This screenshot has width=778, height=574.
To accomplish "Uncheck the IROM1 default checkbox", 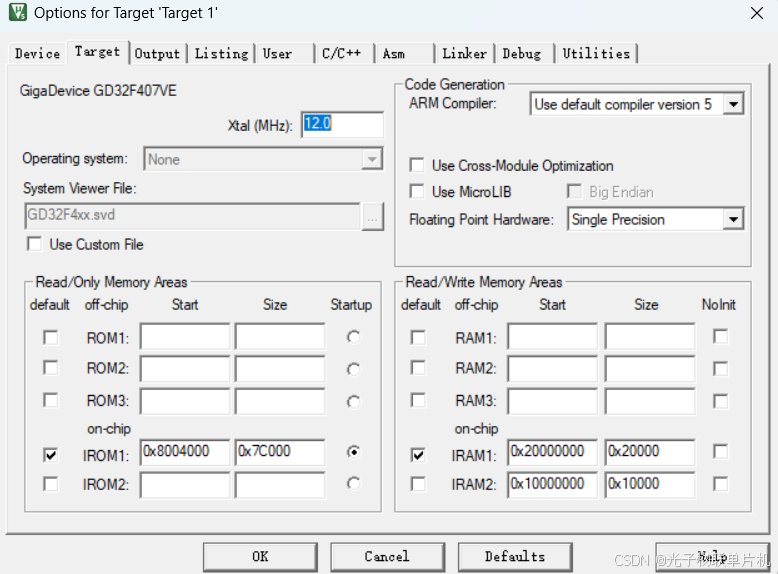I will tap(51, 455).
